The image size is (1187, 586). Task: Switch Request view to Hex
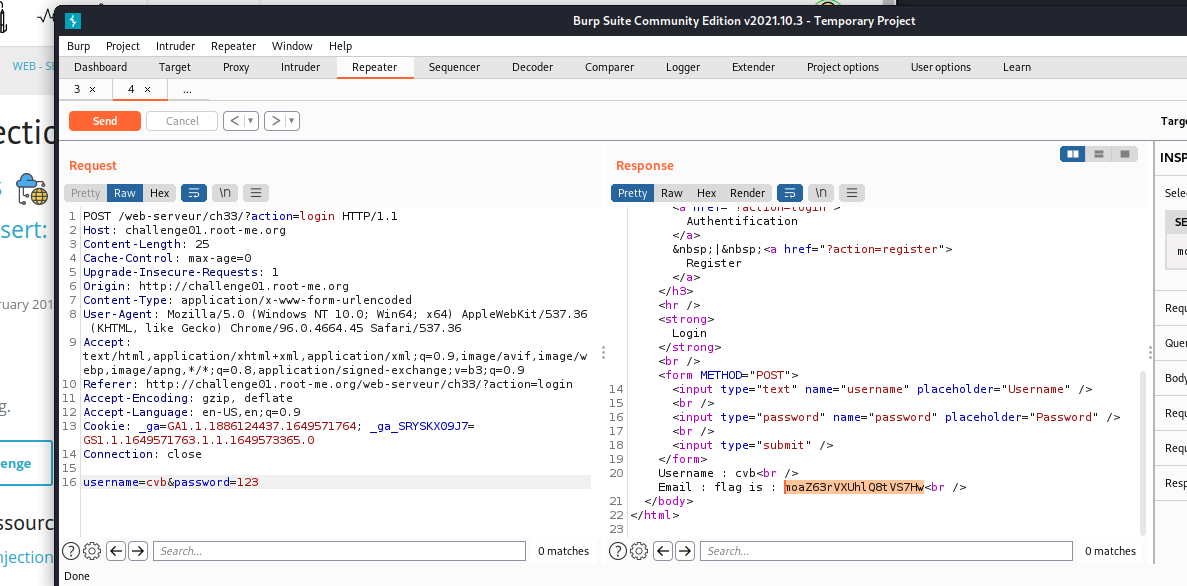coord(160,193)
